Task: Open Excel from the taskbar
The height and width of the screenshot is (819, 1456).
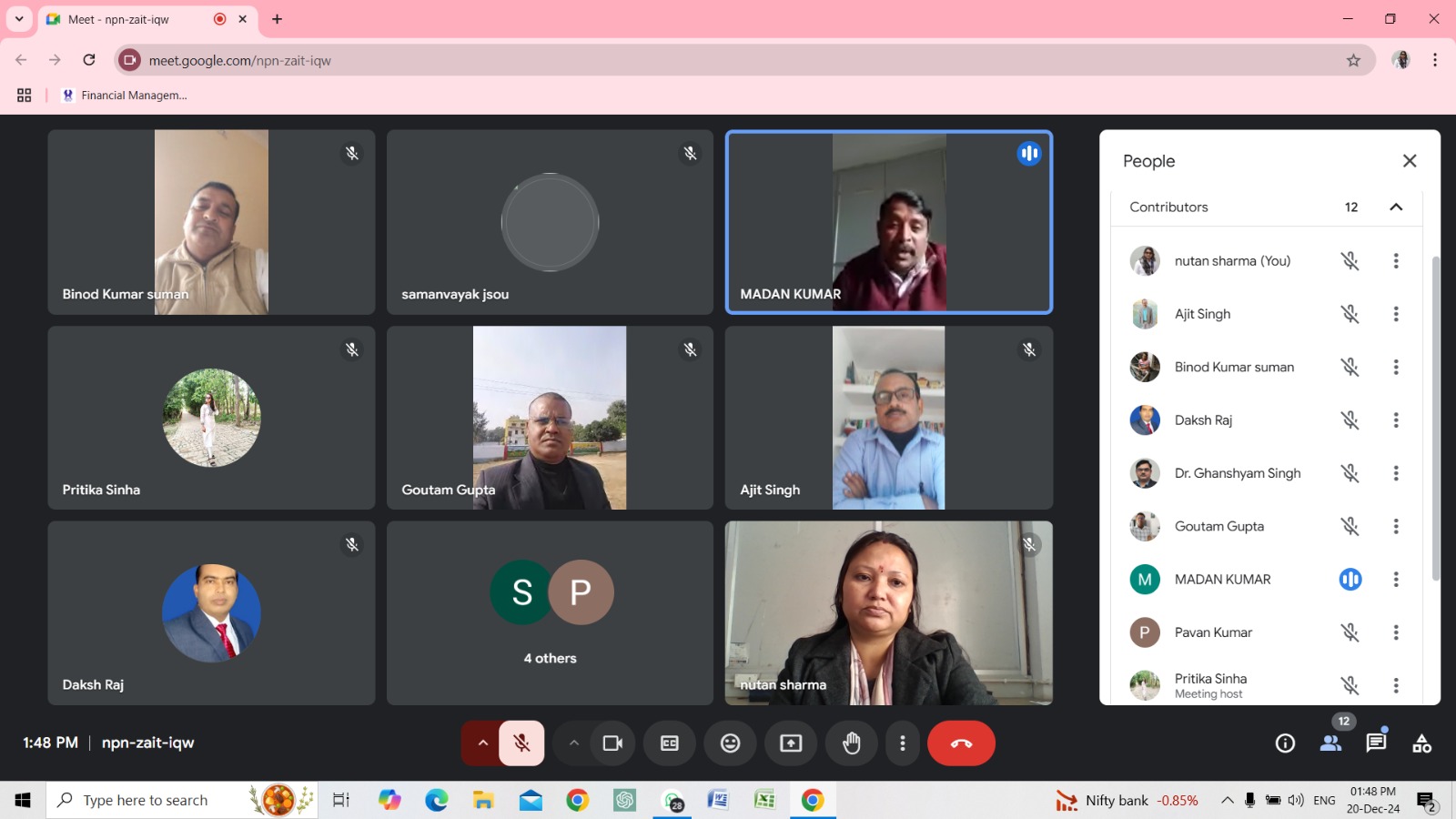Action: click(x=764, y=800)
